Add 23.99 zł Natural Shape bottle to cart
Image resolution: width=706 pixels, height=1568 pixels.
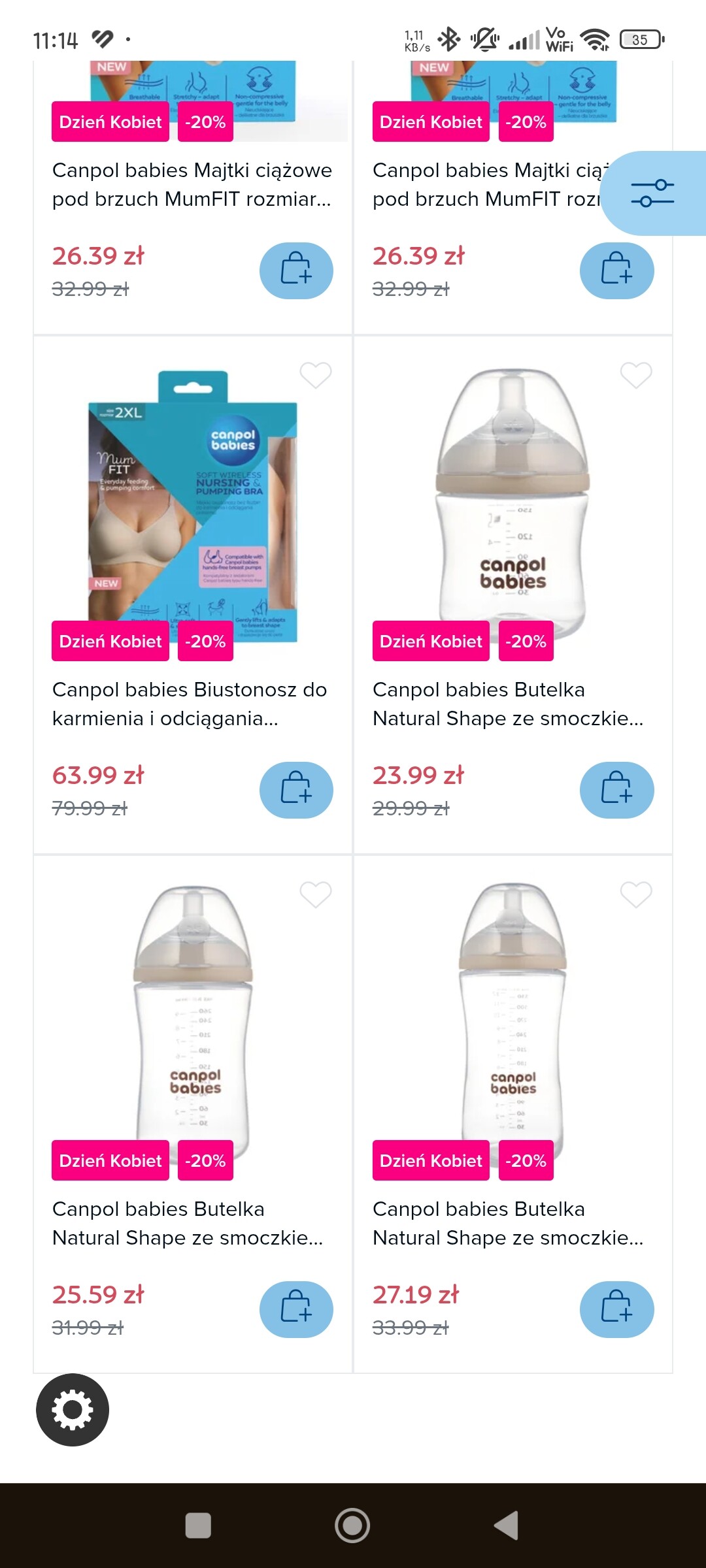point(616,790)
